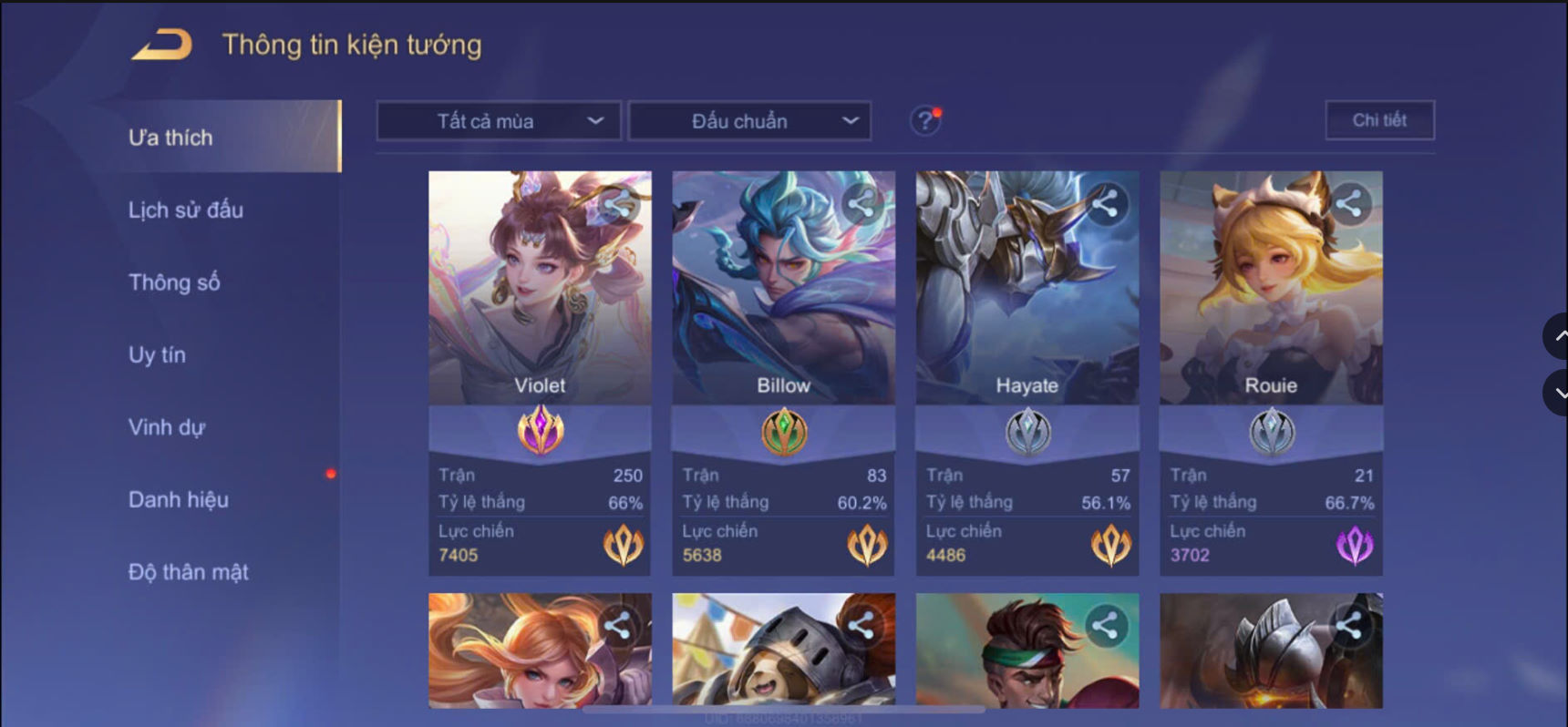Viewport: 1568px width, 727px height.
Task: Expand the Tất cả mùa season dropdown
Action: [x=499, y=121]
